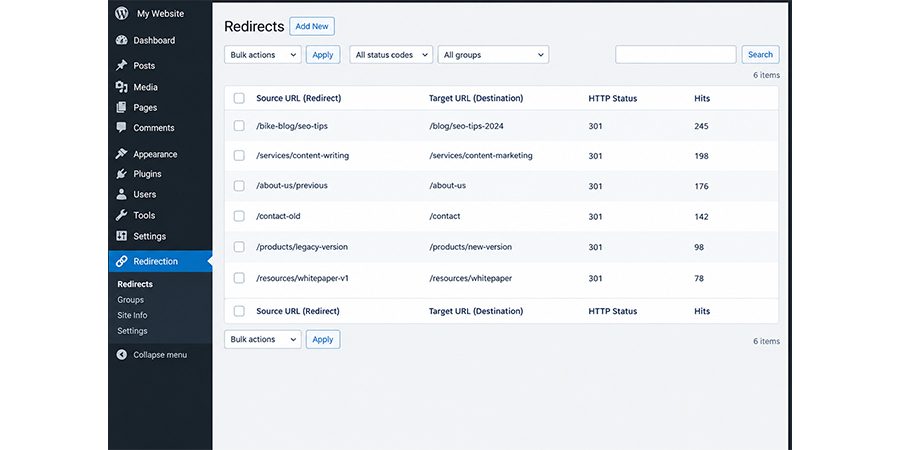Select the /services/content-writing row checkbox

239,156
